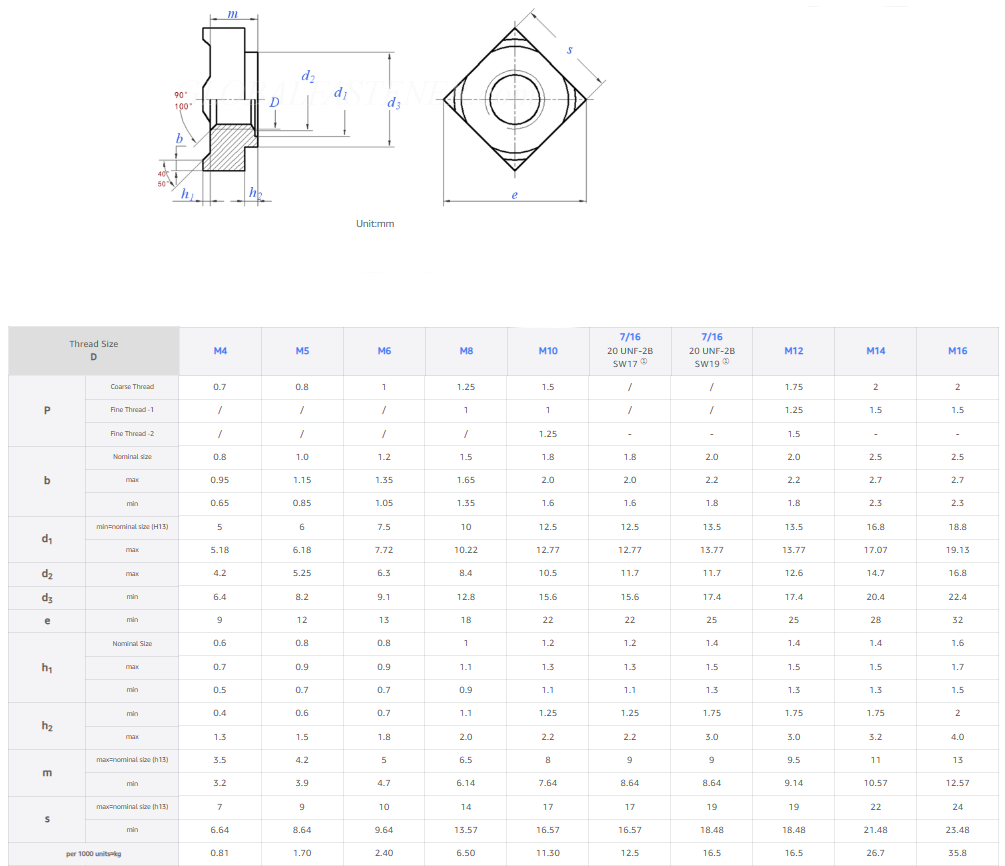The image size is (1005, 866).
Task: Click the P parameter row header
Action: [47, 410]
